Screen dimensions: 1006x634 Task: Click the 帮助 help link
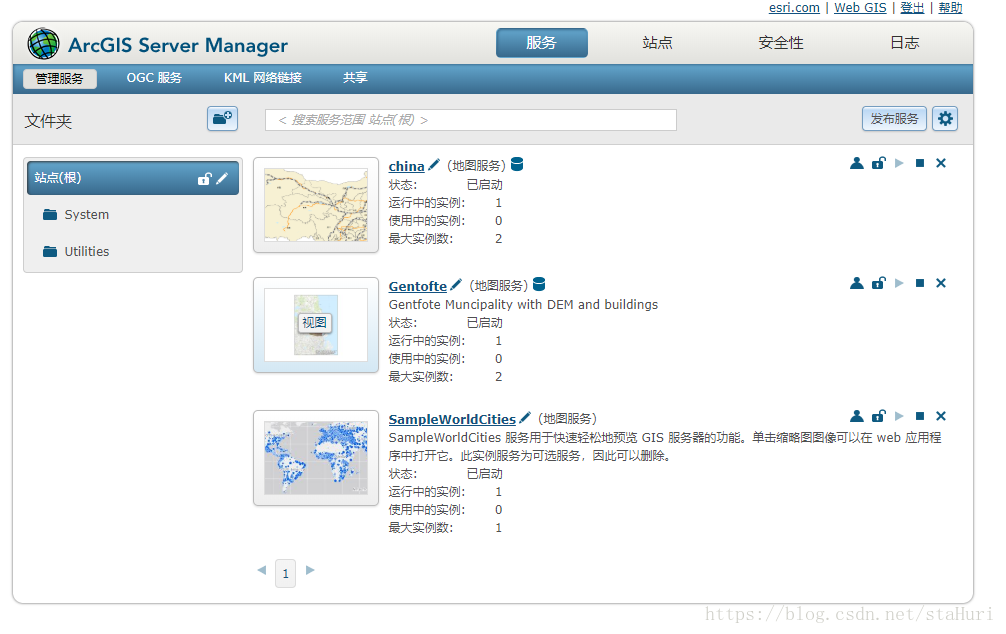950,8
